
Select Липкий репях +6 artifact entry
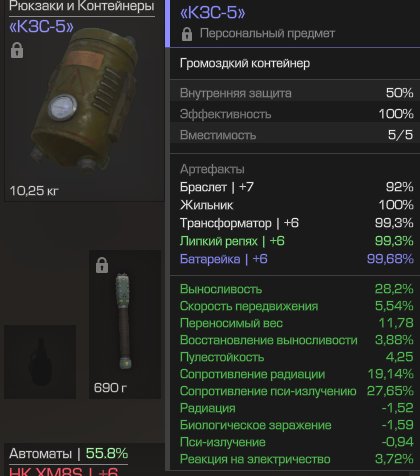[296, 241]
